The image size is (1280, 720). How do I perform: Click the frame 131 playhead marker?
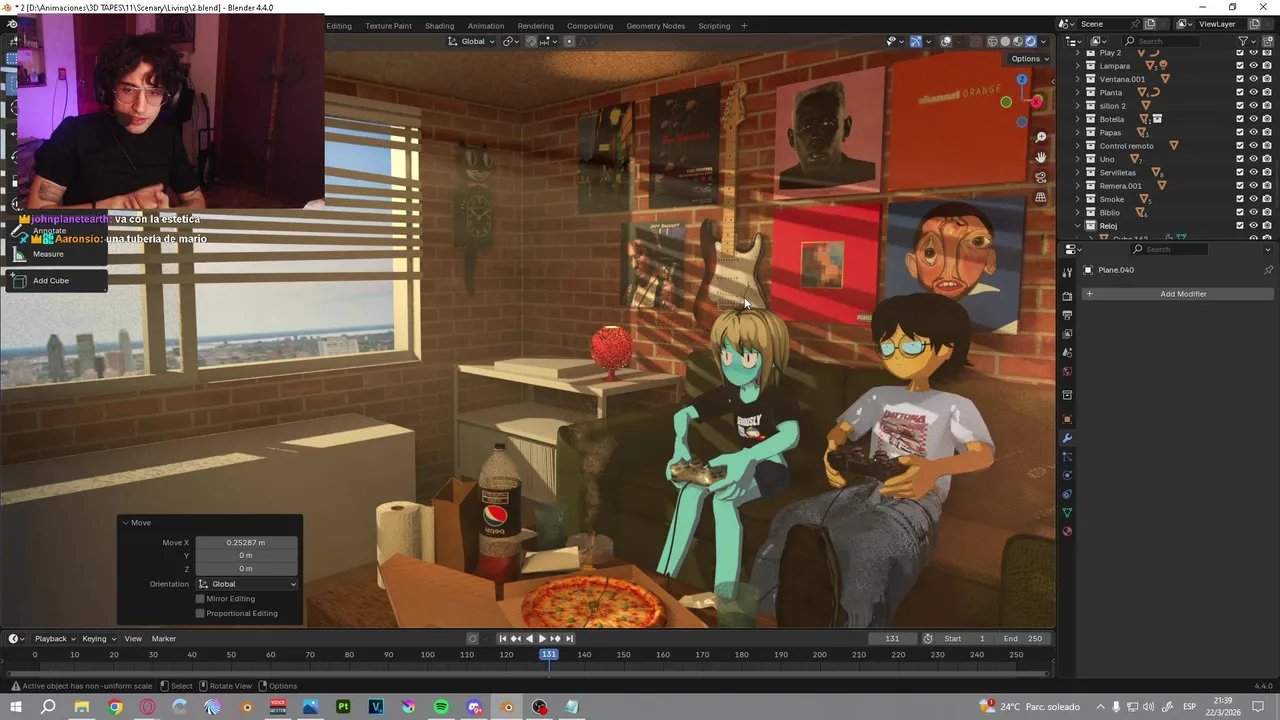(548, 654)
